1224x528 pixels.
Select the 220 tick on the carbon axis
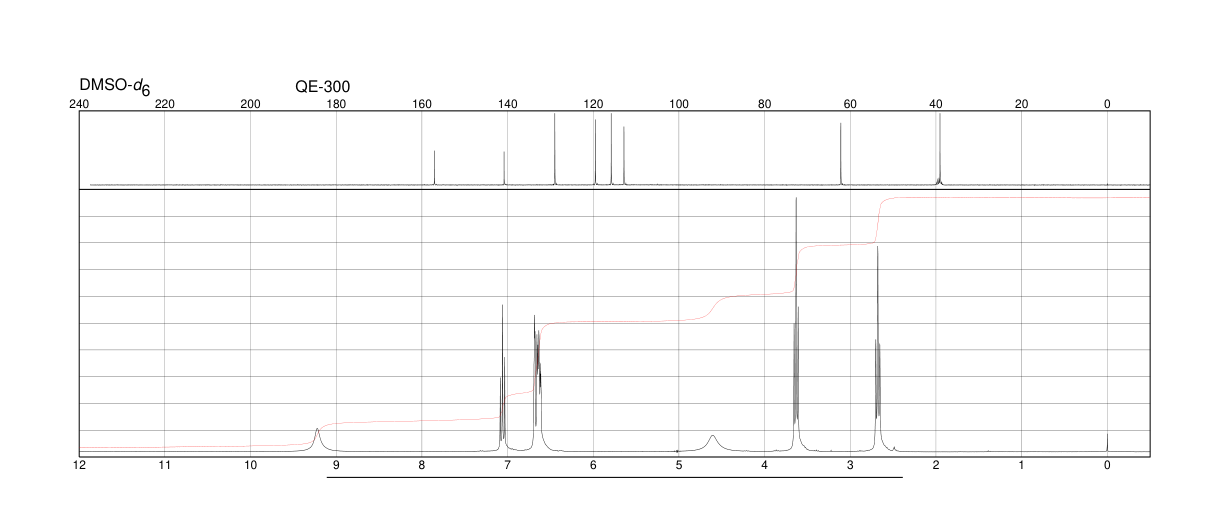click(165, 104)
